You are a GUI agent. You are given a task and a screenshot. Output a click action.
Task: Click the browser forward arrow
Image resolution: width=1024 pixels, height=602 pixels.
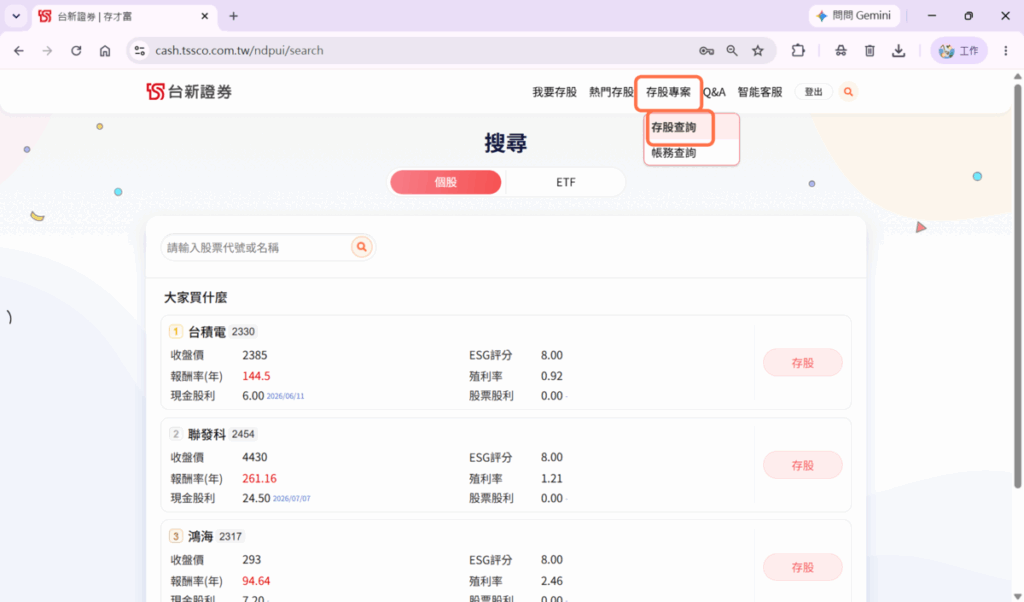click(47, 50)
